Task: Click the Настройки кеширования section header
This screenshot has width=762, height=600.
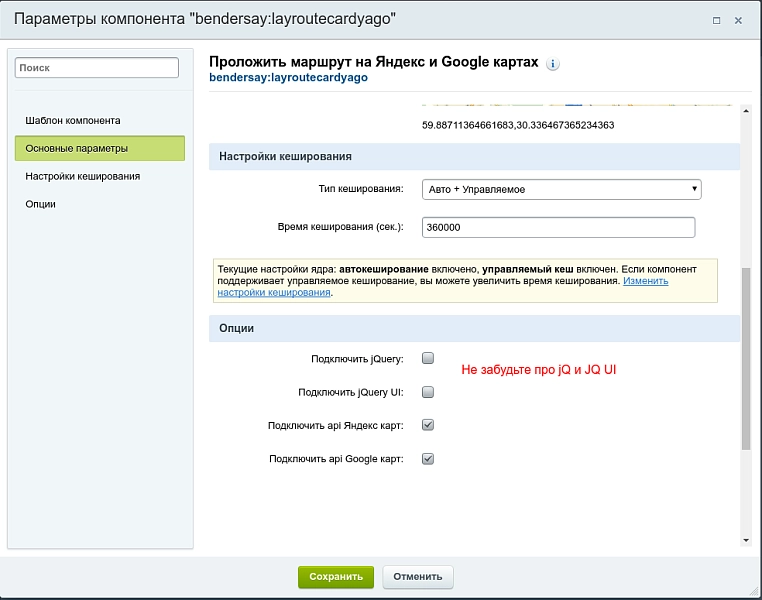Action: click(x=474, y=156)
